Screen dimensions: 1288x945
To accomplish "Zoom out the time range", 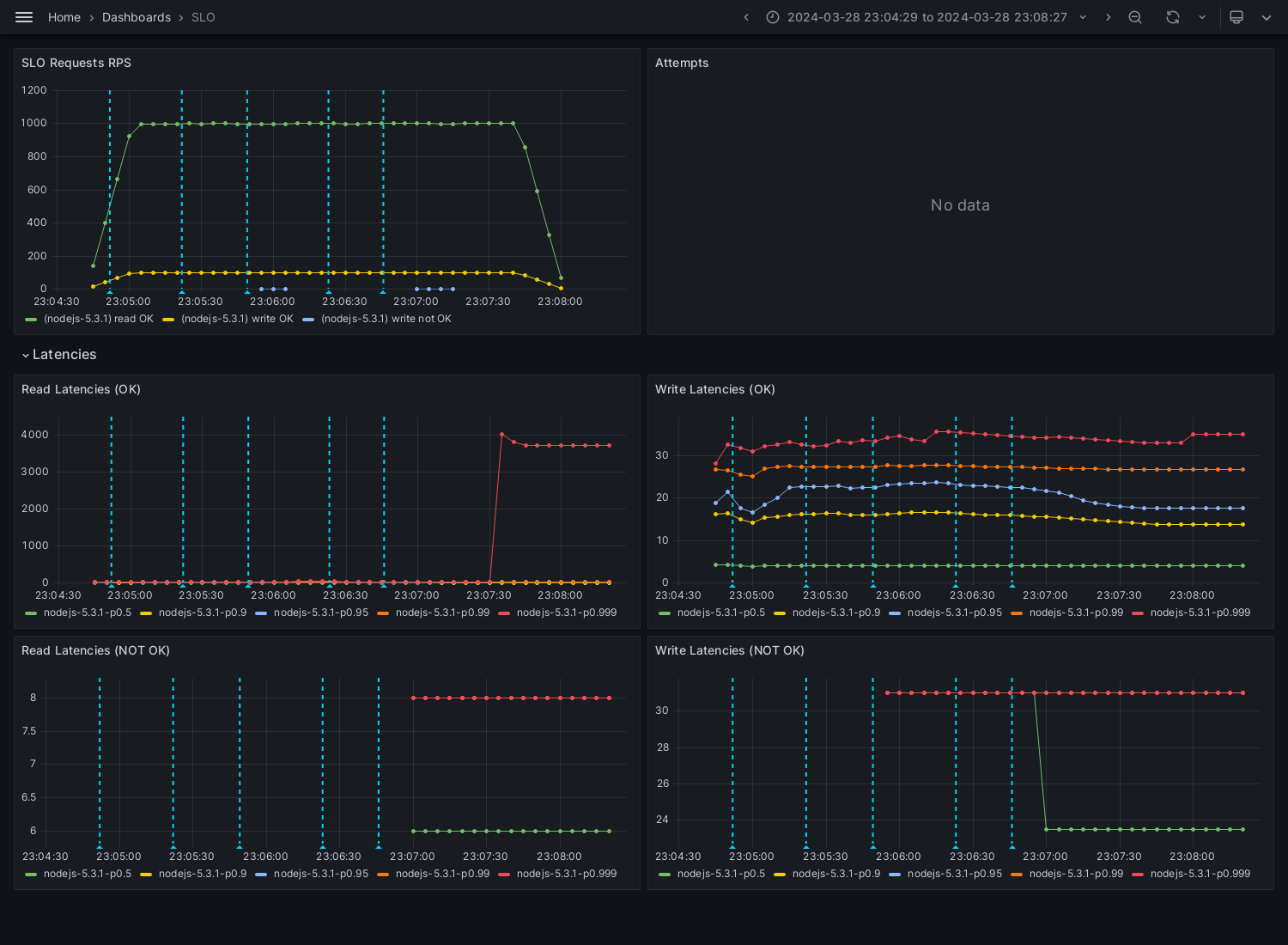I will [x=1135, y=17].
